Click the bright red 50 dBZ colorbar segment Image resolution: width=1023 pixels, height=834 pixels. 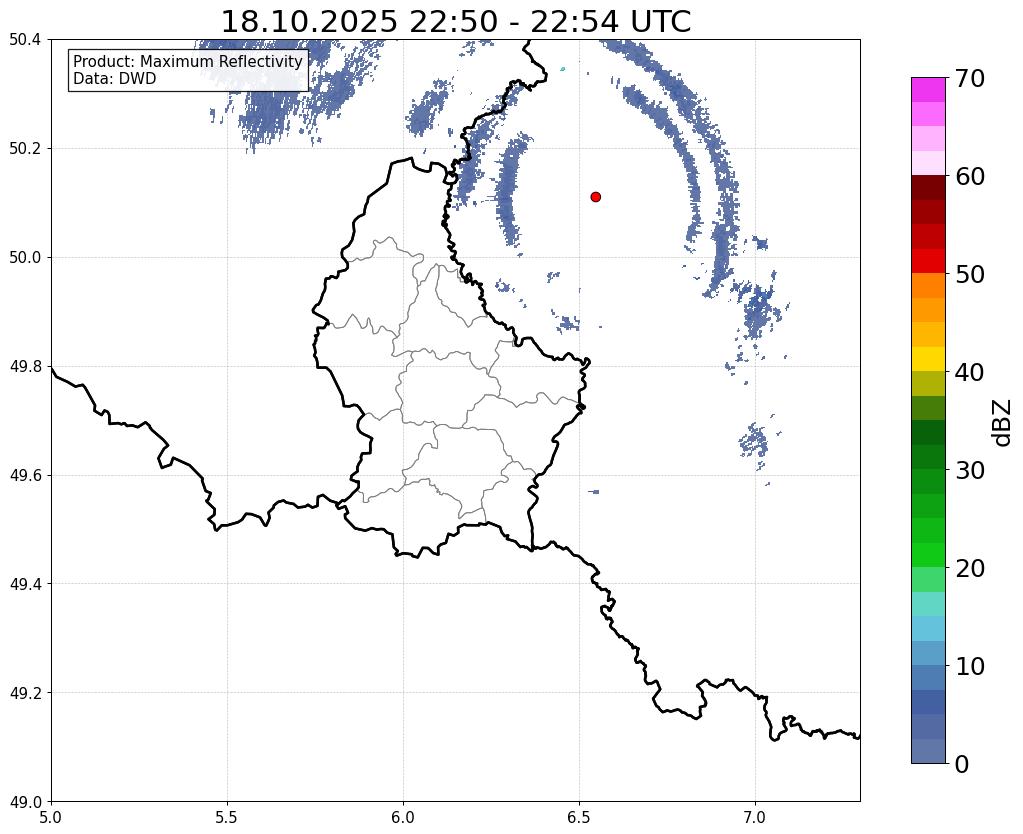[x=928, y=261]
